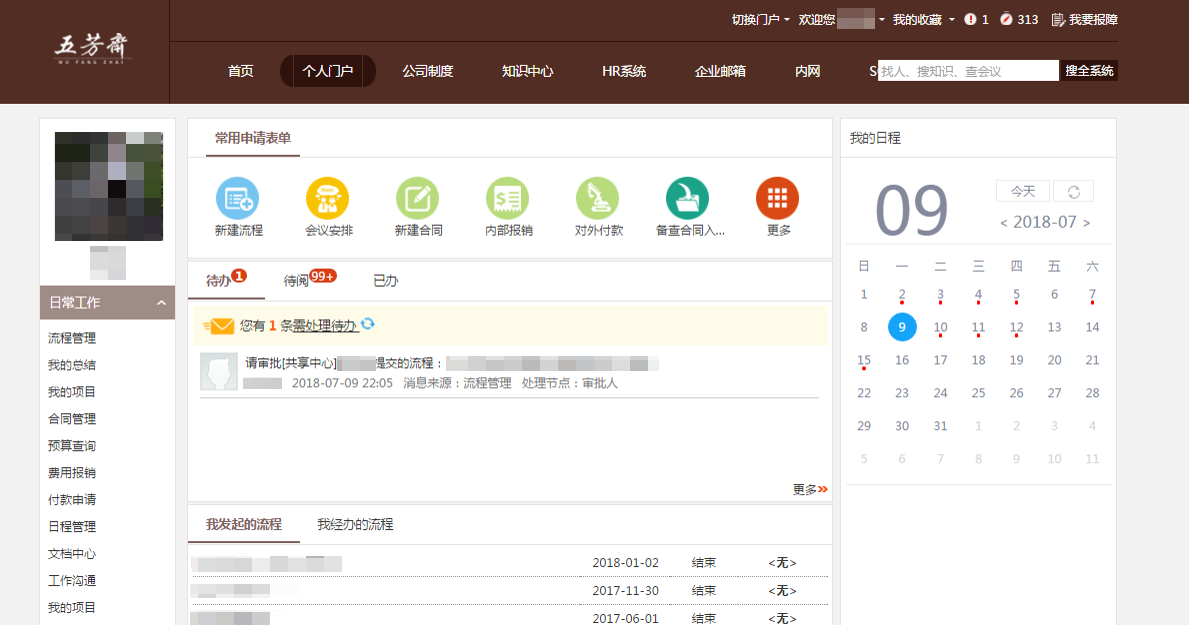Screen dimensions: 1189x625
Task: Click the user profile photo
Action: (108, 187)
